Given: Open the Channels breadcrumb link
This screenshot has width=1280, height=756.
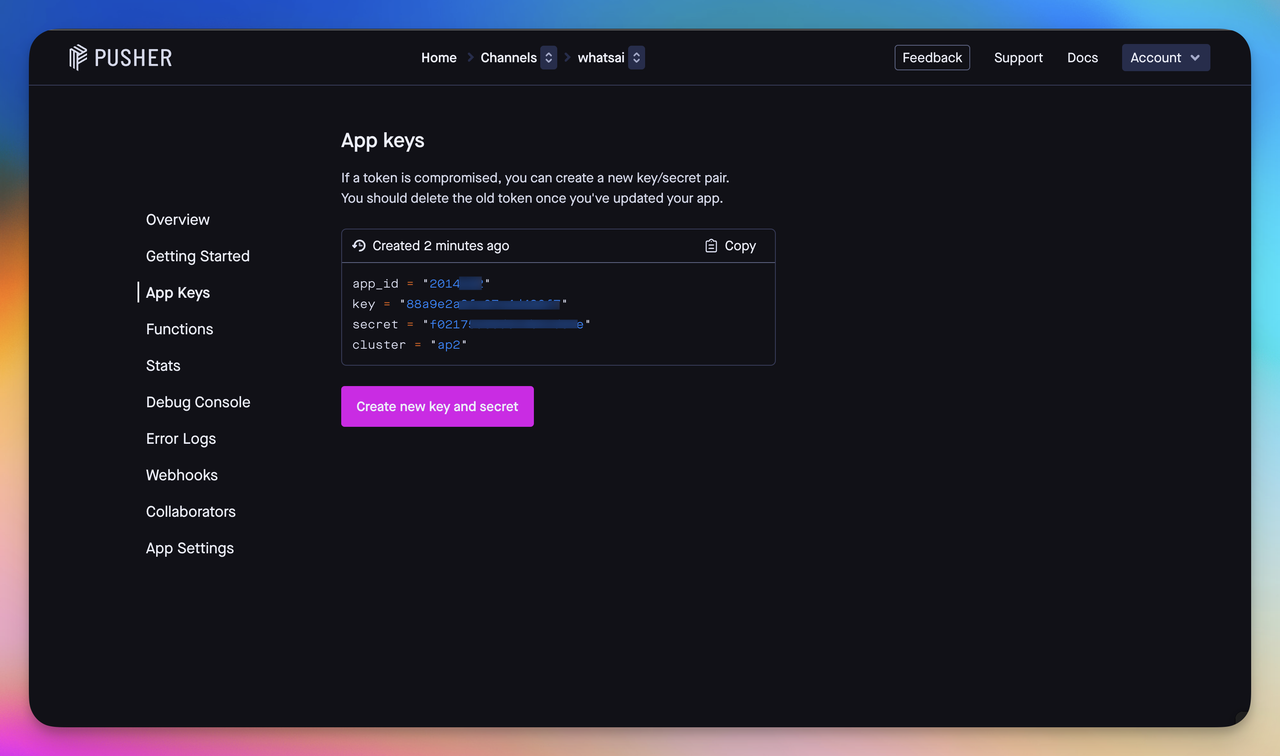Looking at the screenshot, I should click(x=508, y=58).
